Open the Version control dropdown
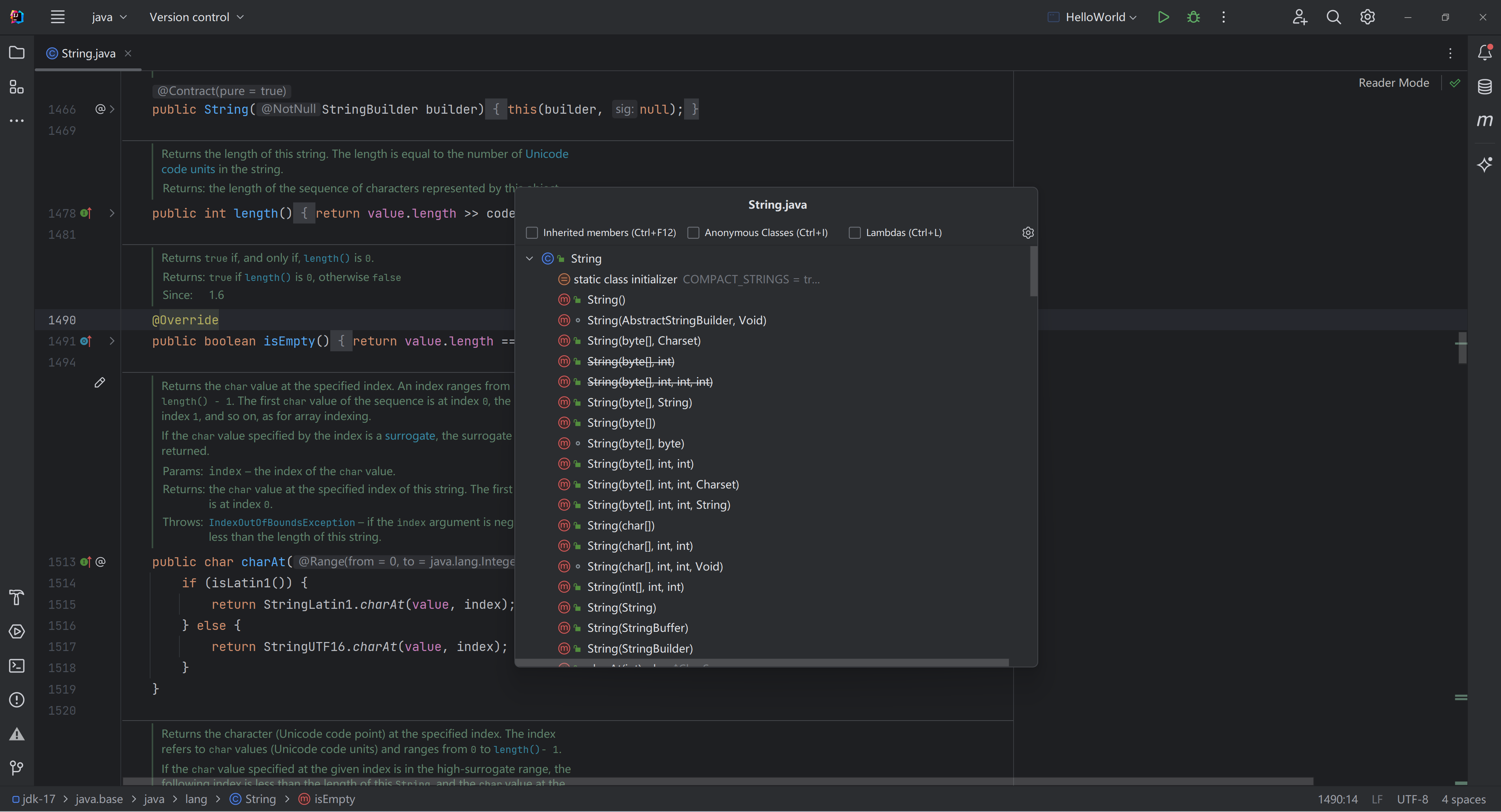1501x812 pixels. coord(196,17)
